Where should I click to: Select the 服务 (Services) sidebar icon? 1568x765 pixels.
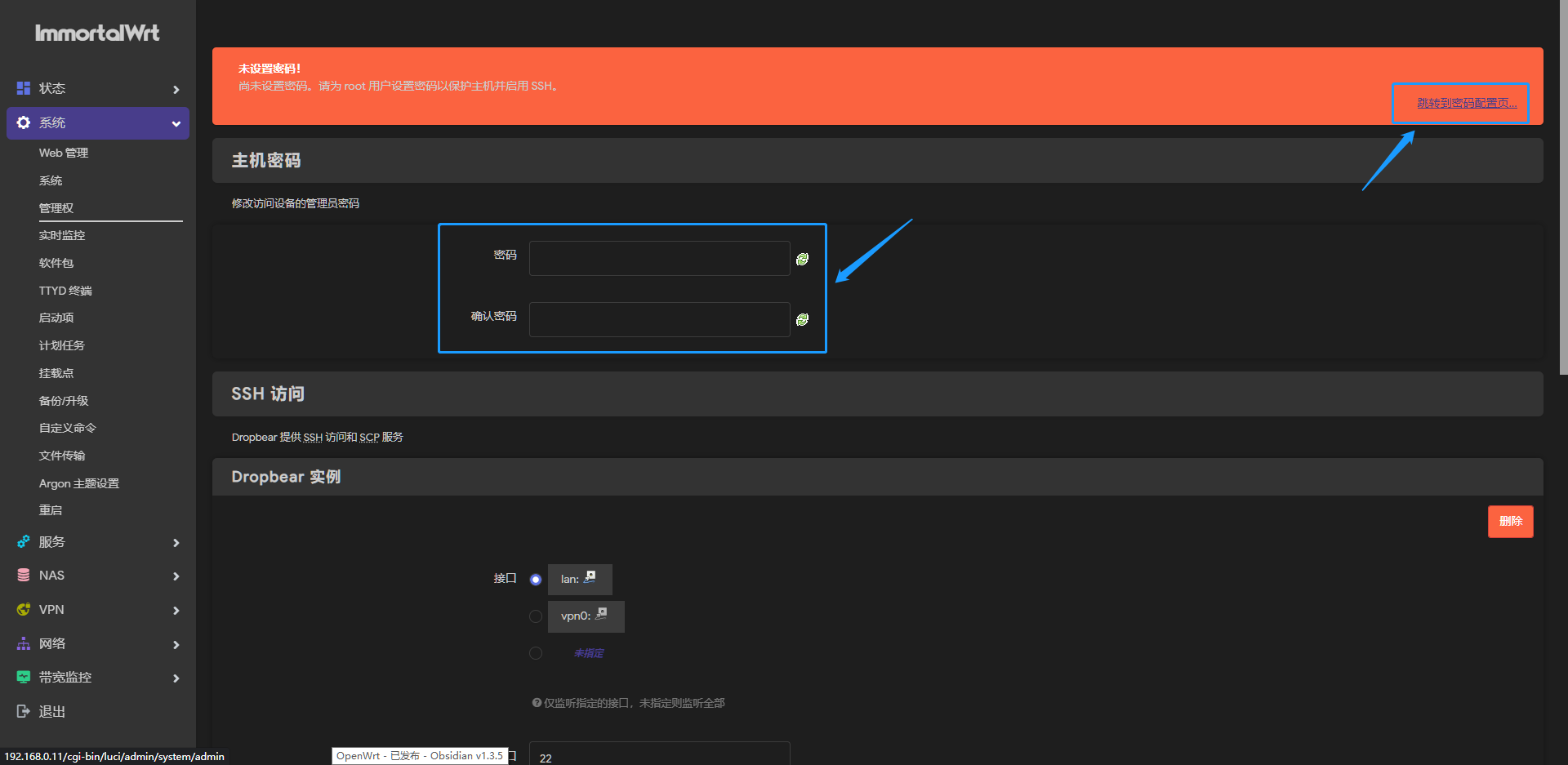(x=22, y=542)
